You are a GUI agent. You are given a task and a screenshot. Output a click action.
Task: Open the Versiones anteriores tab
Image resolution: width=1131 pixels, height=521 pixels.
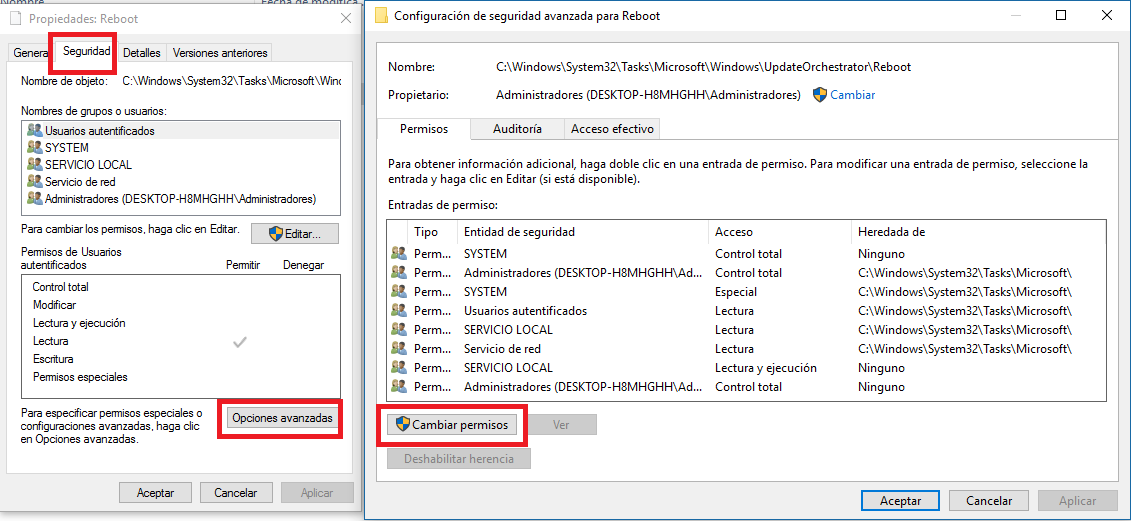click(x=220, y=53)
